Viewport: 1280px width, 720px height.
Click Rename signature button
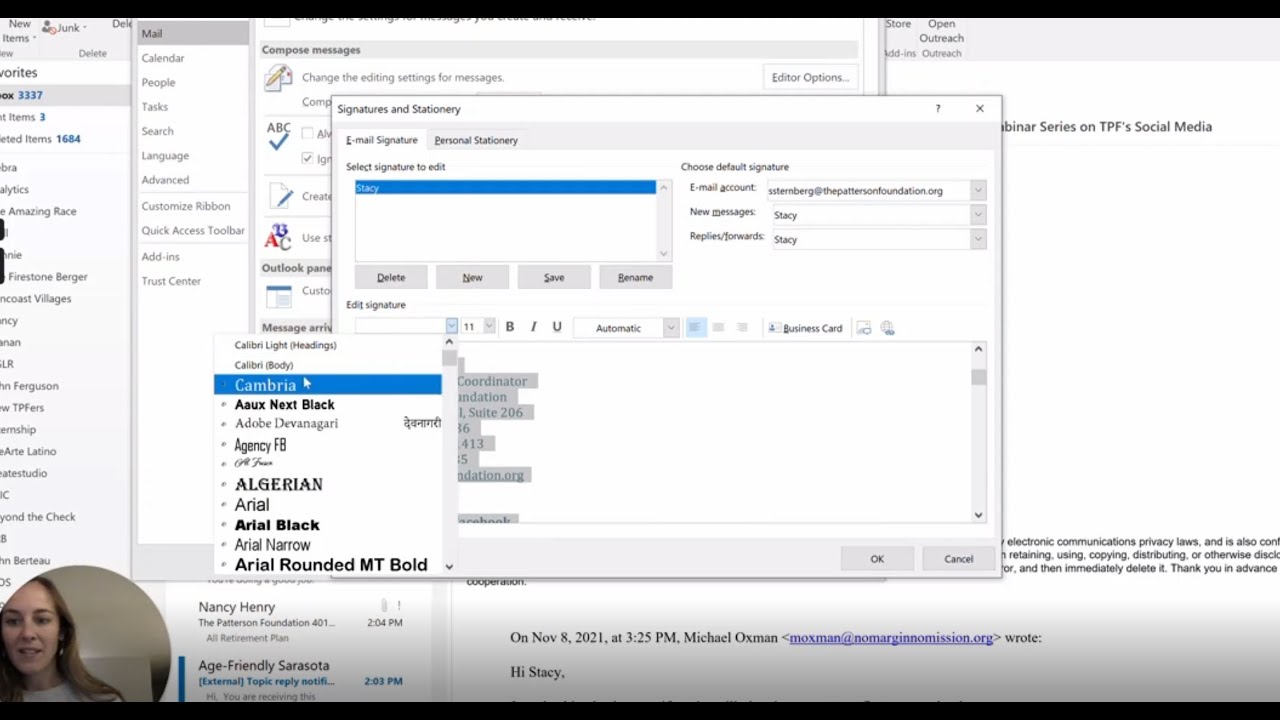click(x=635, y=277)
